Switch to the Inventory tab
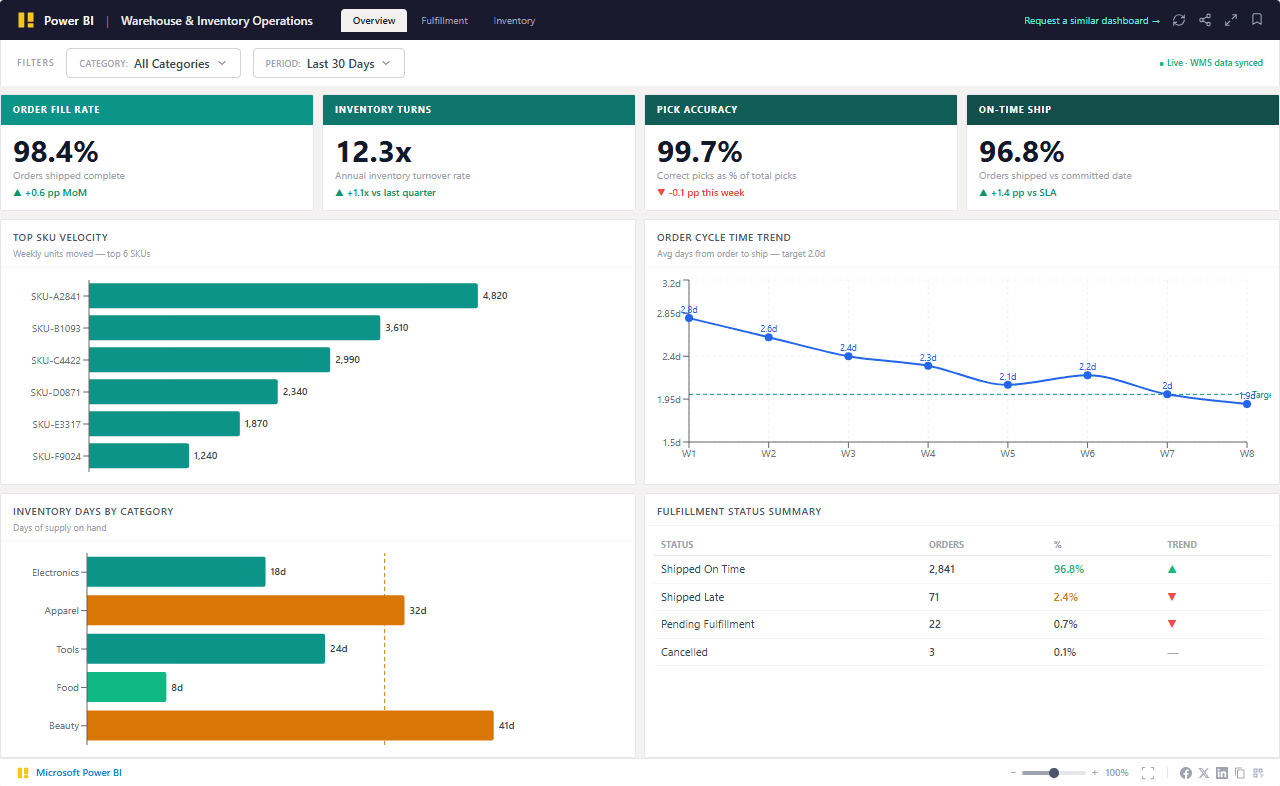 [514, 20]
